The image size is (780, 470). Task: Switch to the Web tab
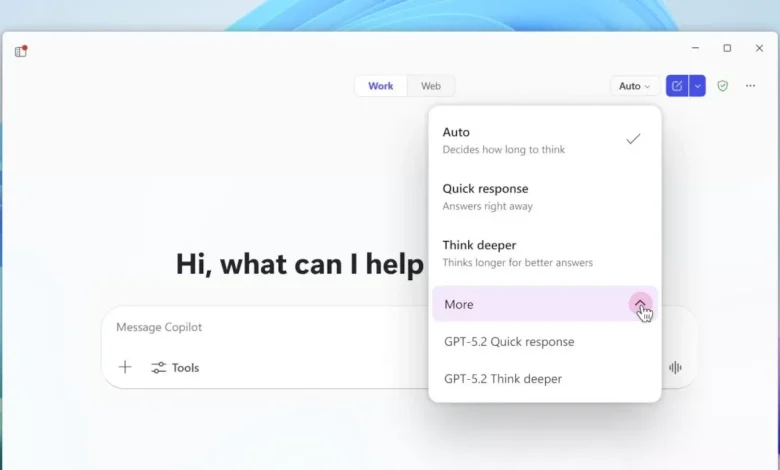pyautogui.click(x=431, y=86)
